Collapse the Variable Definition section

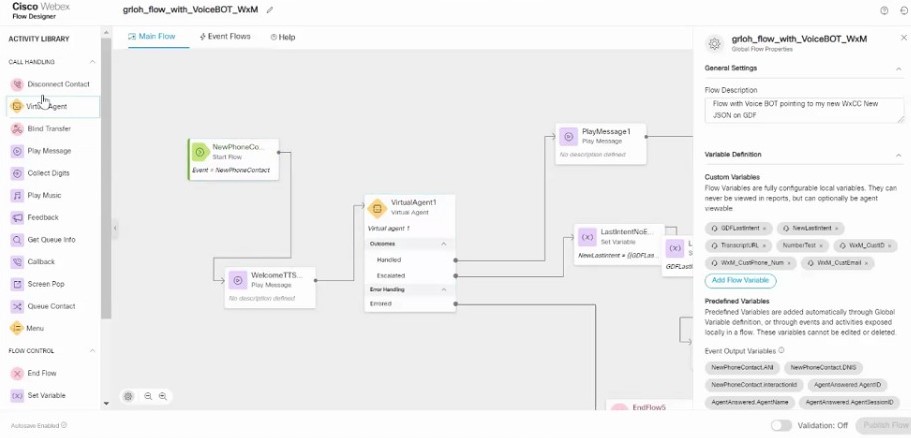[x=898, y=155]
